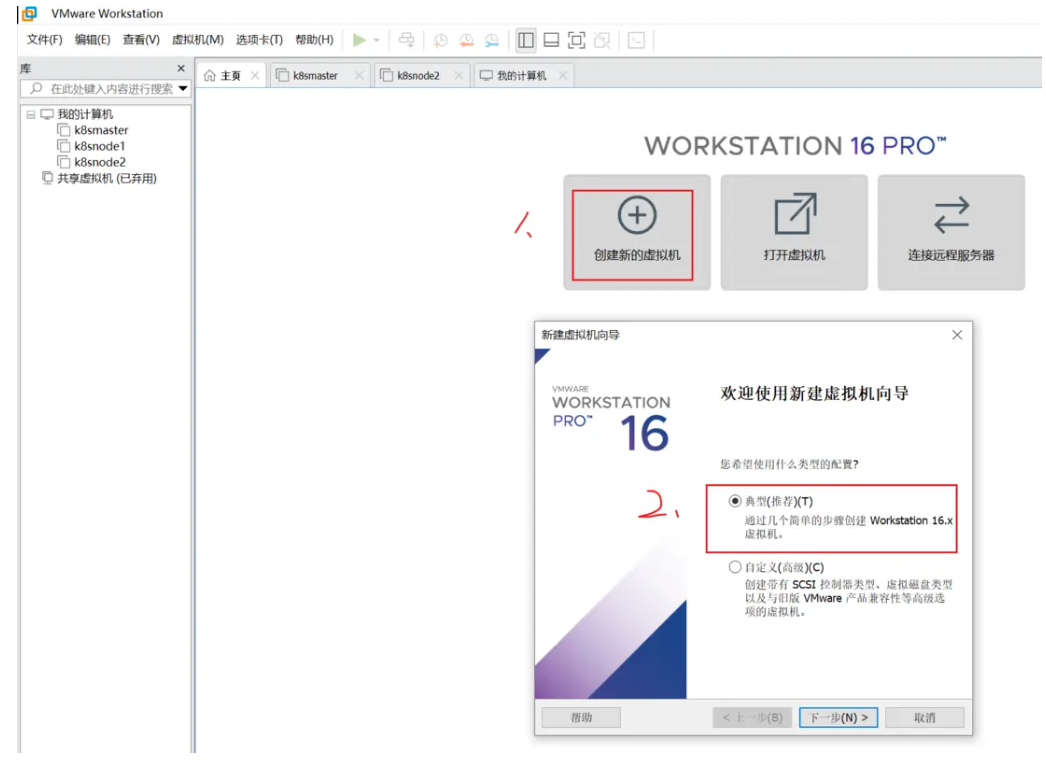This screenshot has width=1046, height=765.
Task: Click the 创建新的虚拟机 plus icon
Action: coord(637,215)
